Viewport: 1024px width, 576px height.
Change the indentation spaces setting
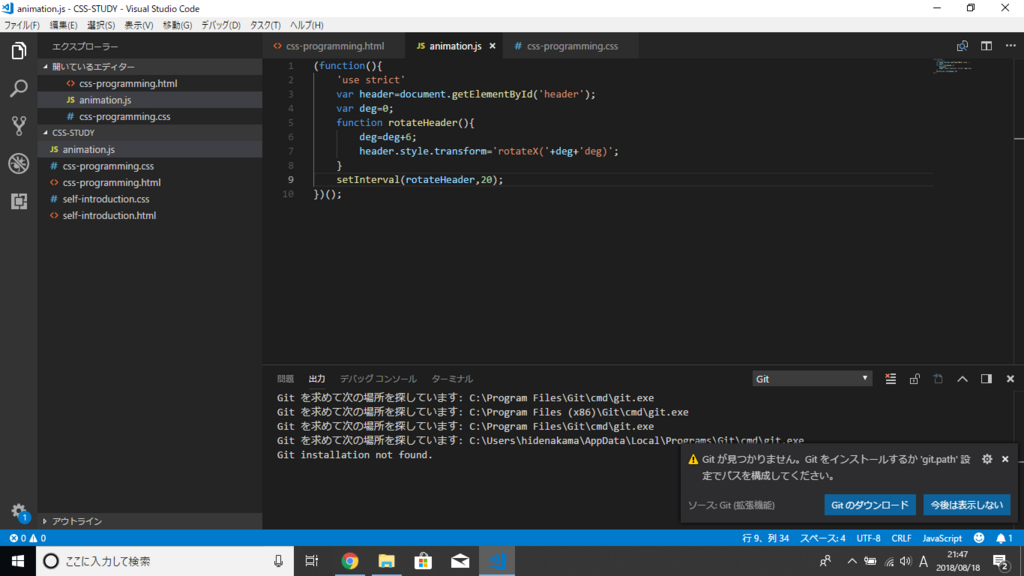pos(822,538)
